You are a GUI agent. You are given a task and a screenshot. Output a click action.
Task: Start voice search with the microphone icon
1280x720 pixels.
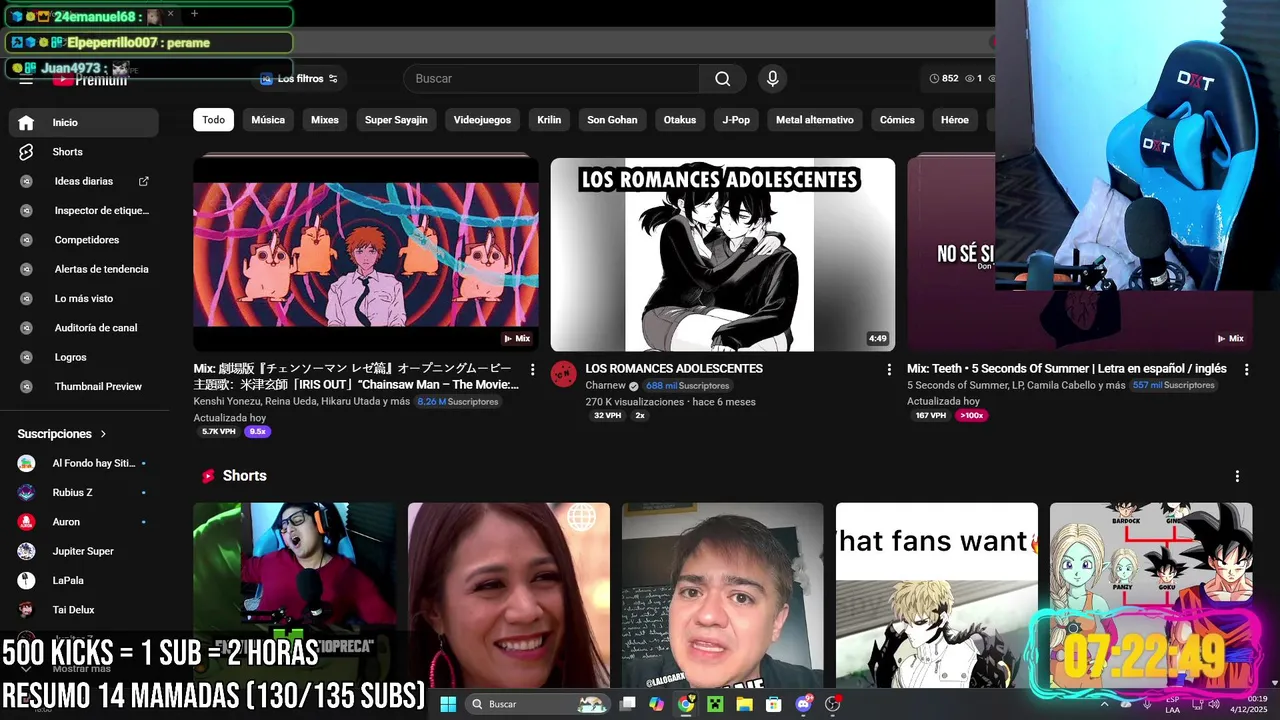coord(772,79)
